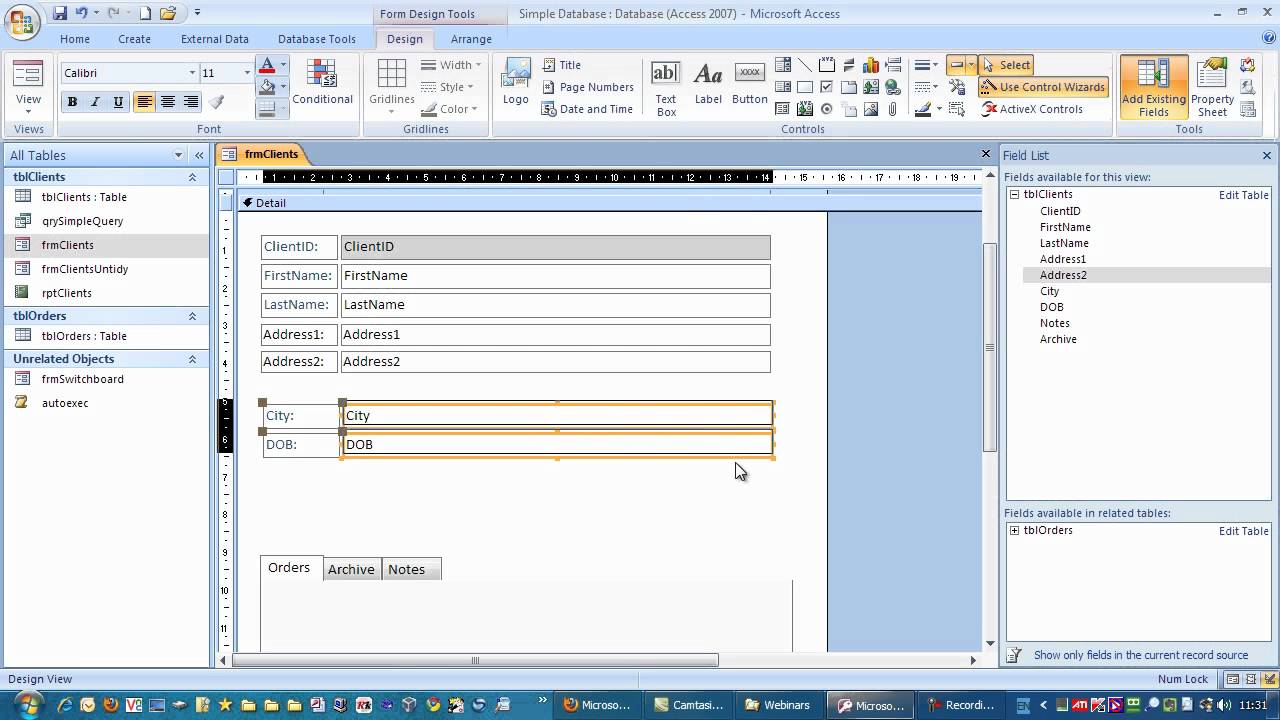
Task: Collapse the tblClients navigation group
Action: pyautogui.click(x=192, y=177)
